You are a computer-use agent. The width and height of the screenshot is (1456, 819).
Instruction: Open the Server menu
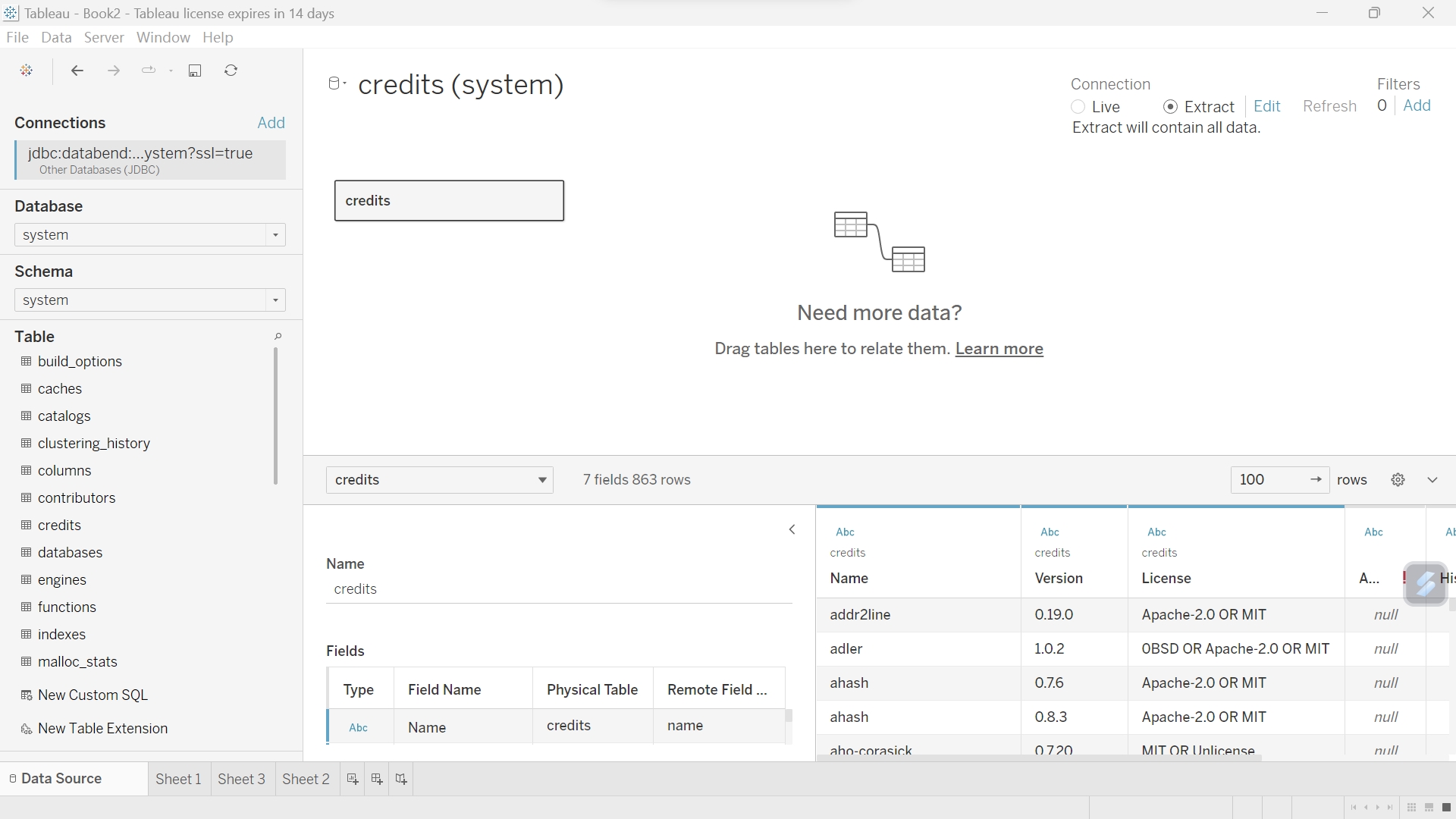pyautogui.click(x=104, y=37)
